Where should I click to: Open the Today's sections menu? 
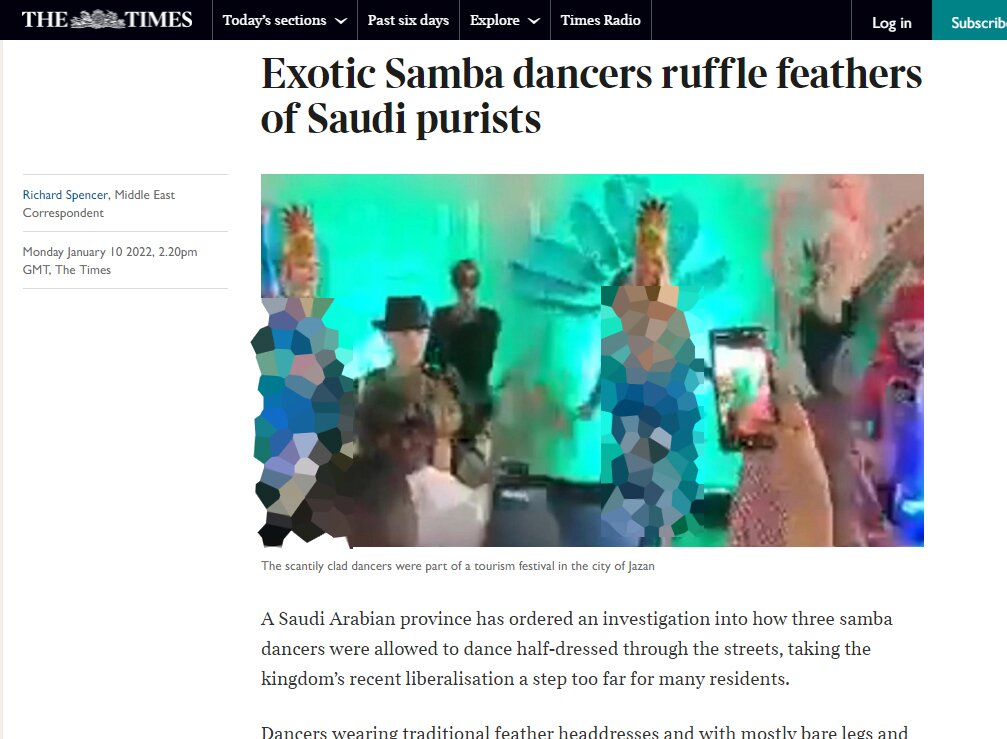tap(285, 20)
